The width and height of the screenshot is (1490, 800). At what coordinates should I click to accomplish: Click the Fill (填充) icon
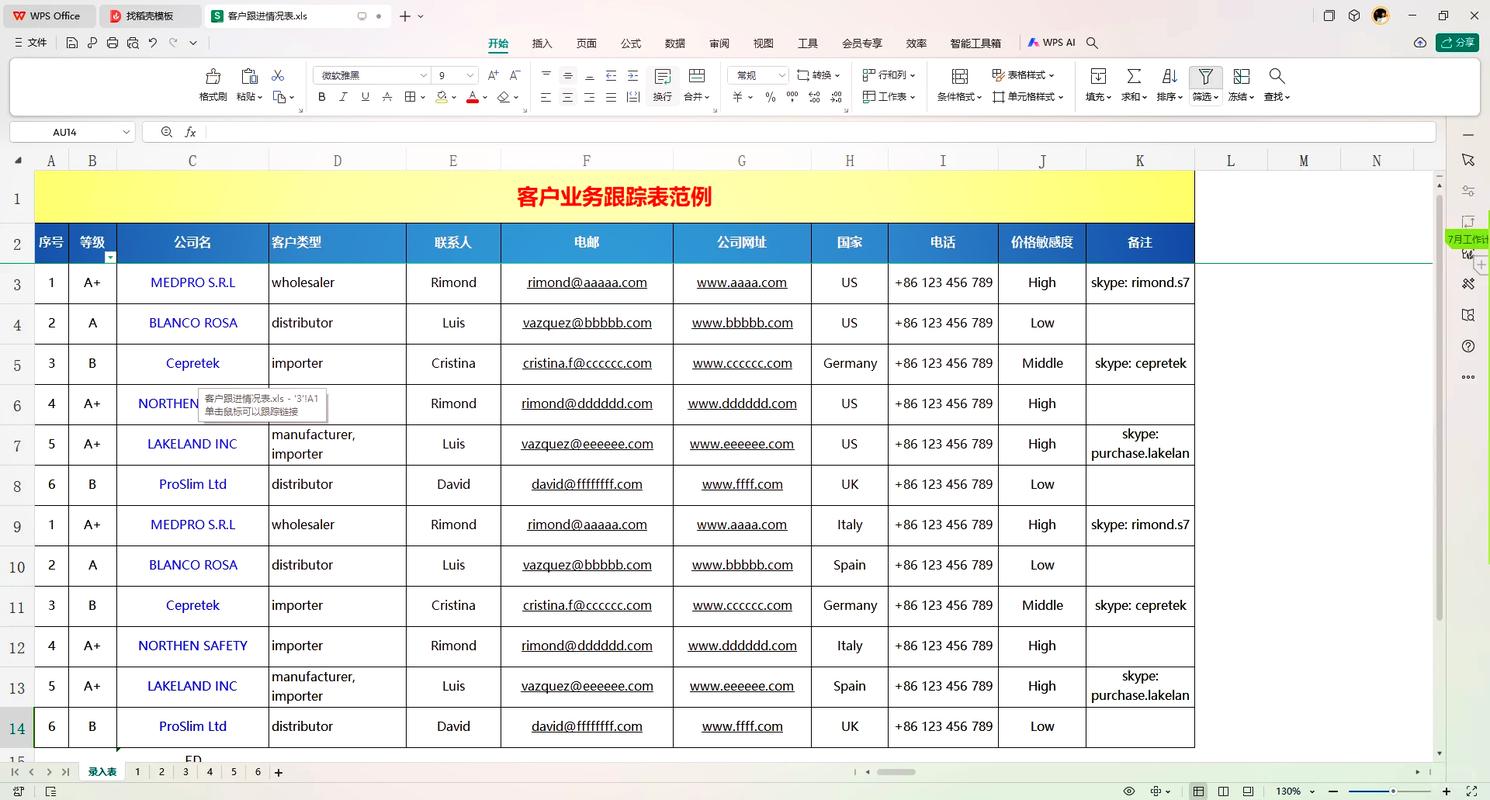1098,76
